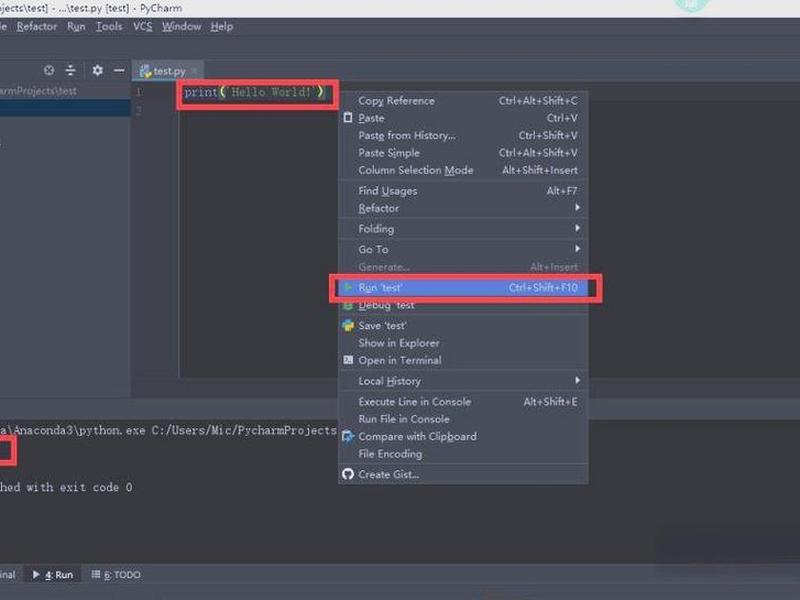Select File Encoding option

pyautogui.click(x=463, y=454)
